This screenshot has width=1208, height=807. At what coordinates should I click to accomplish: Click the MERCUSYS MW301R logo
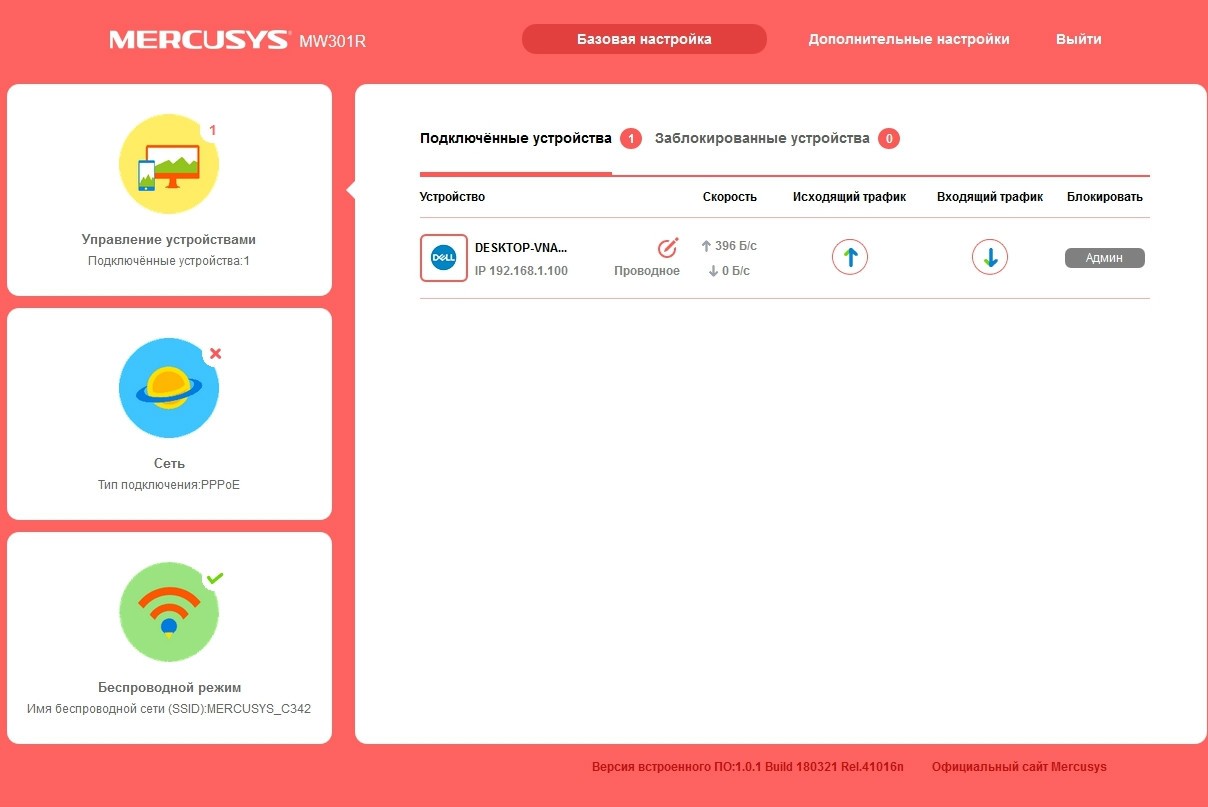click(x=237, y=40)
